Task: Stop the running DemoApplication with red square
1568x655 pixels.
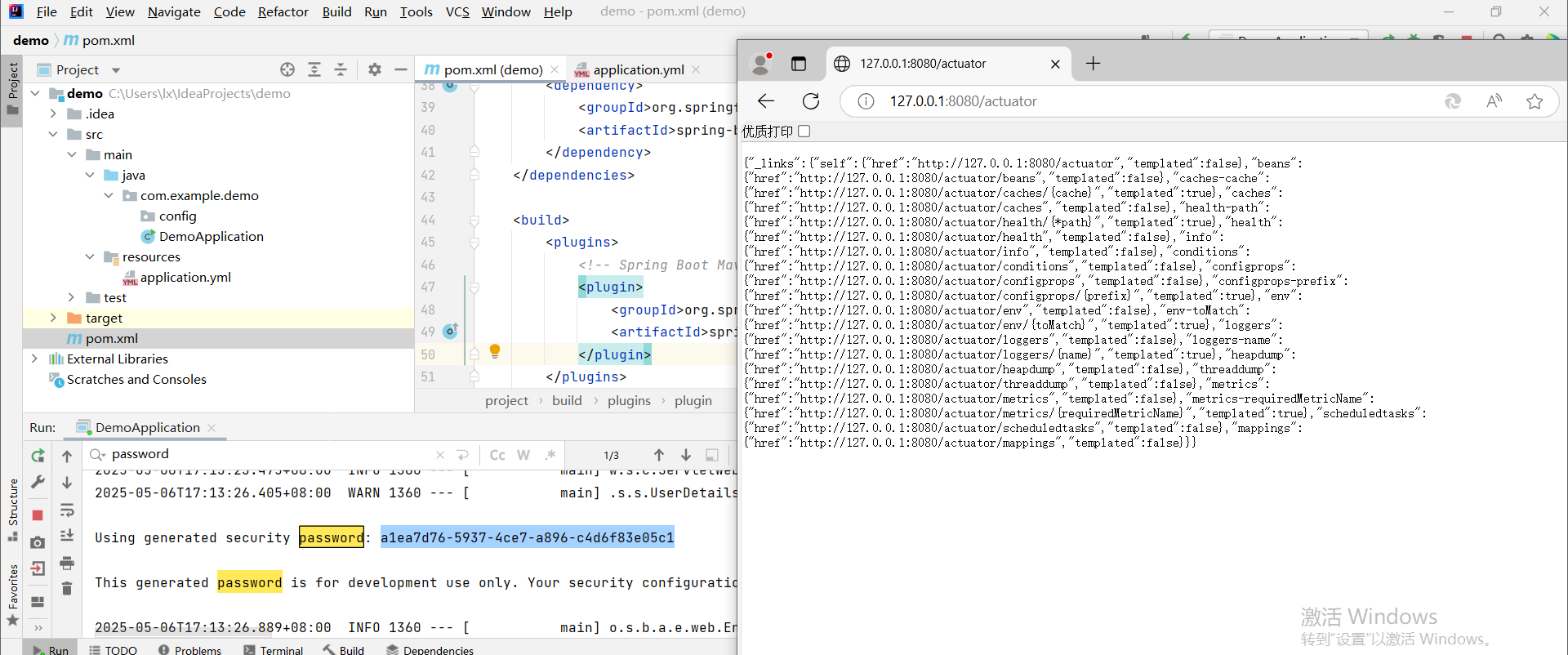Action: click(38, 515)
